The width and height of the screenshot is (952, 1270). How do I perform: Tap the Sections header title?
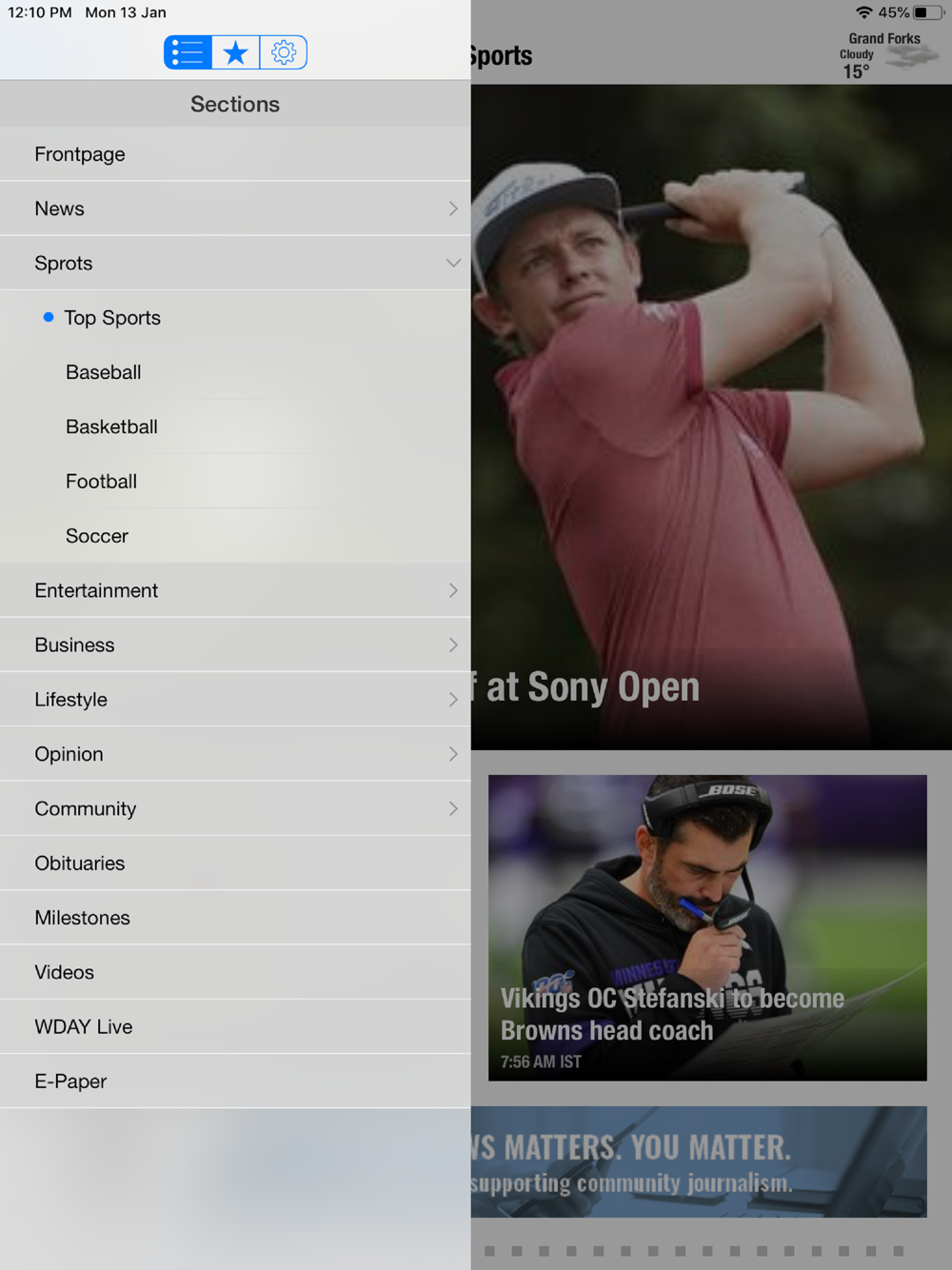pos(235,104)
